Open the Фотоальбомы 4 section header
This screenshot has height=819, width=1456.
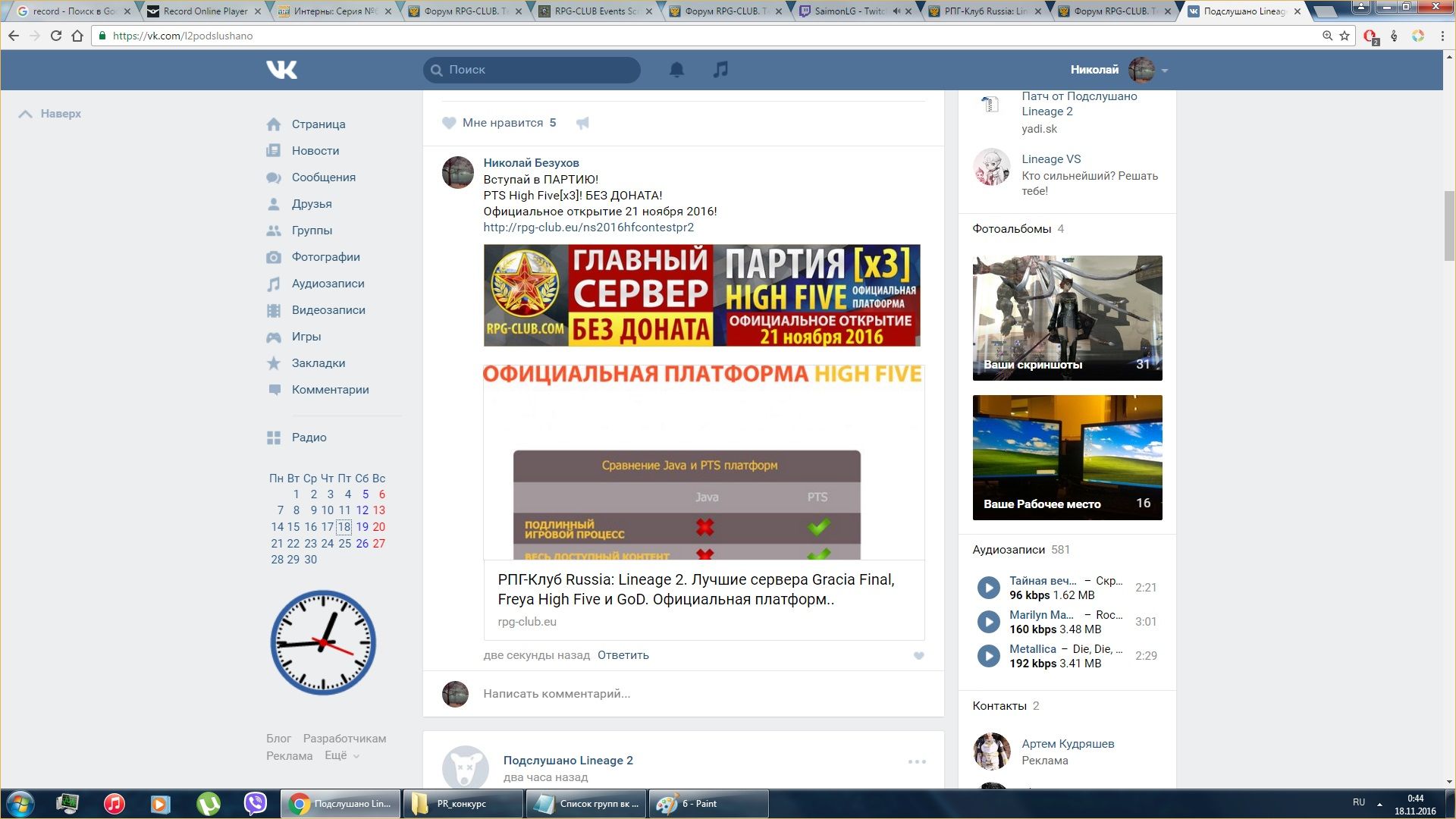click(1018, 229)
